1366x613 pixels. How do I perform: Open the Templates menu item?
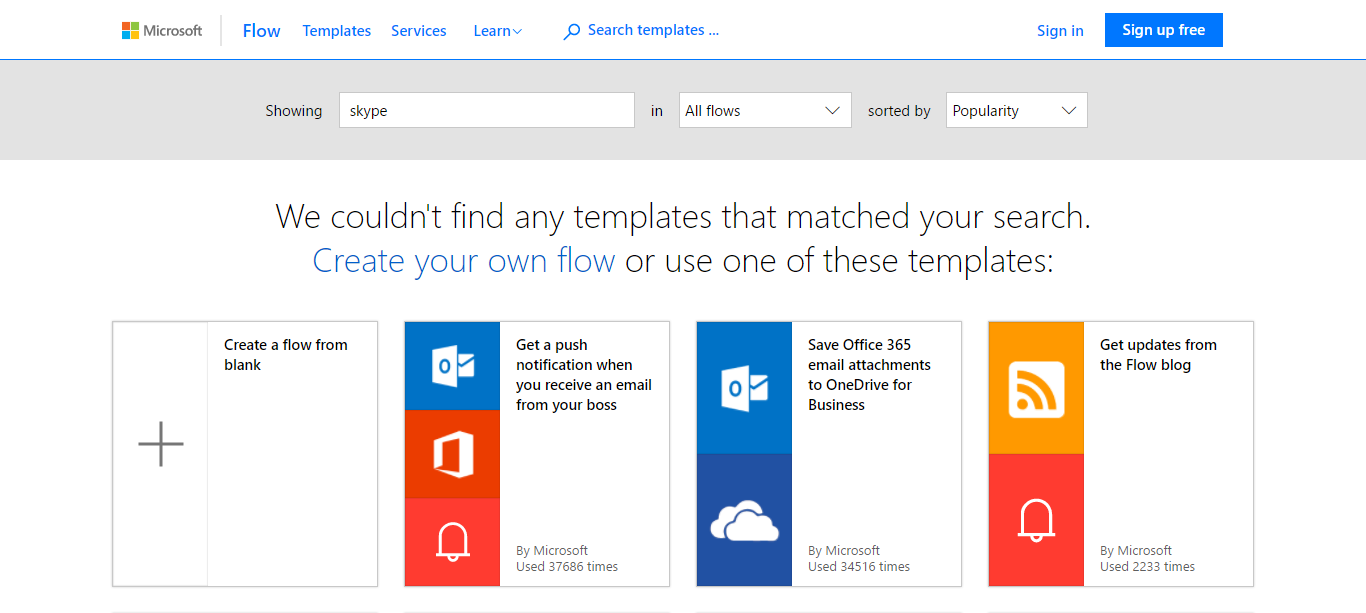(337, 31)
